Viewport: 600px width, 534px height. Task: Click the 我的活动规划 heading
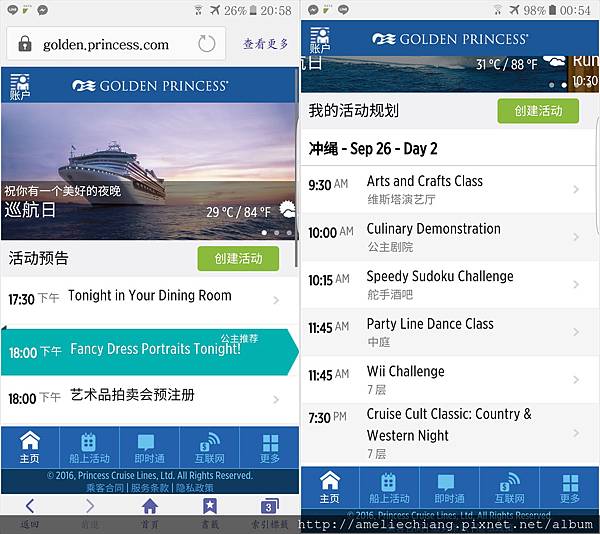354,111
